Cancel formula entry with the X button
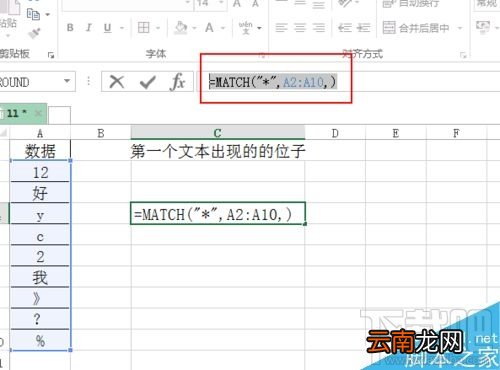The image size is (500, 370). click(x=117, y=82)
